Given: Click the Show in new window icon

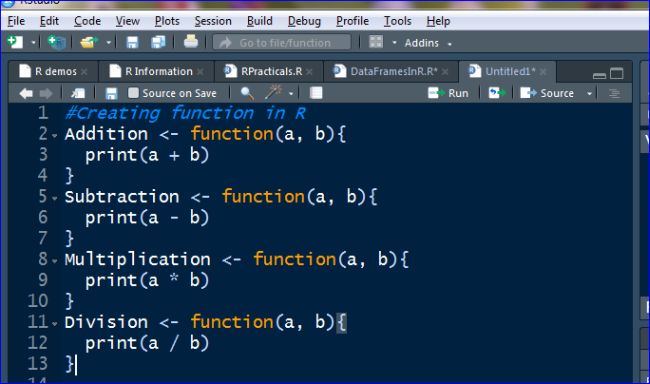Looking at the screenshot, I should (78, 93).
